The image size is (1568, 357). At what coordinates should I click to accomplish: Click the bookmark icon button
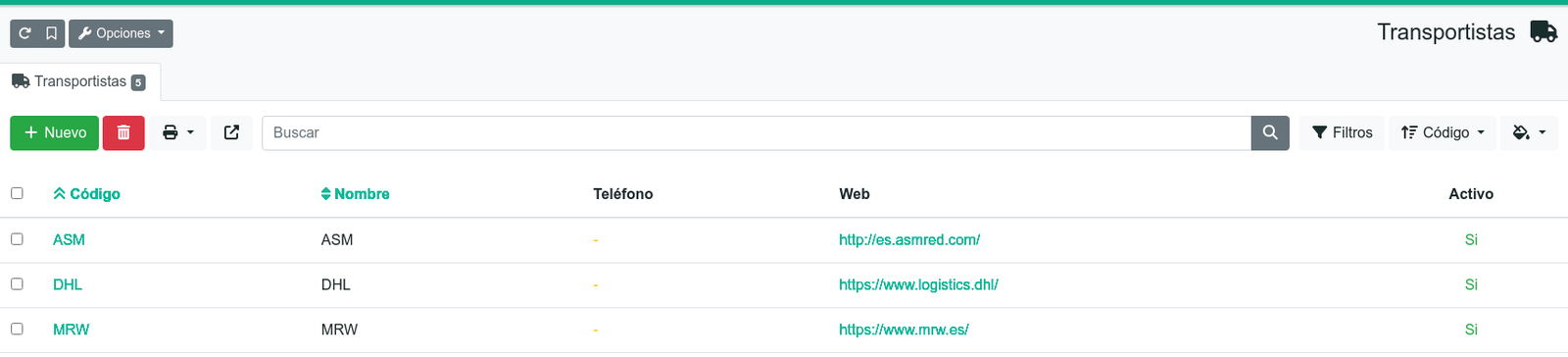coord(51,33)
